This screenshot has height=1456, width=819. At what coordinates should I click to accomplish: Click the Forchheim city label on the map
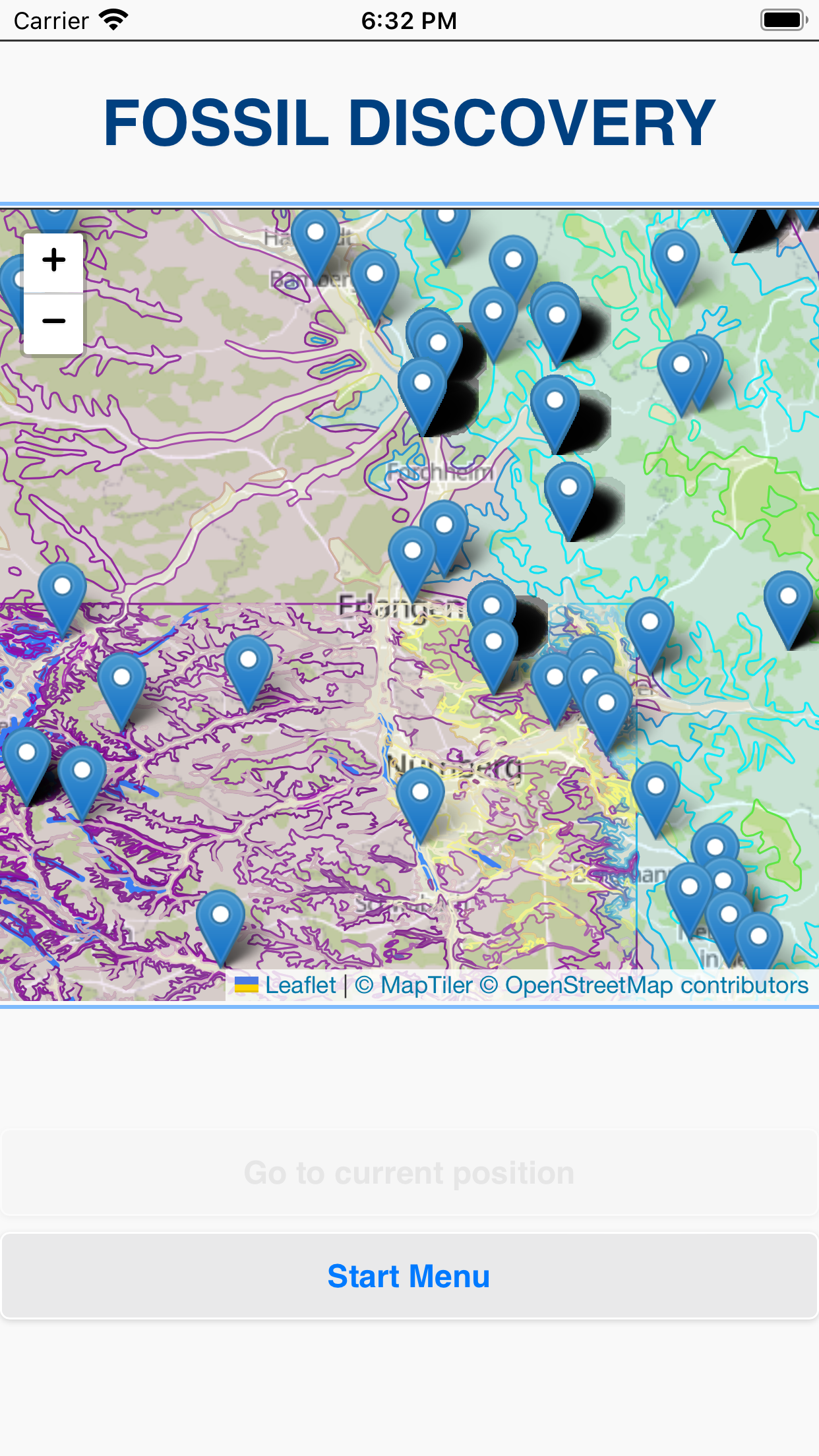pyautogui.click(x=440, y=471)
